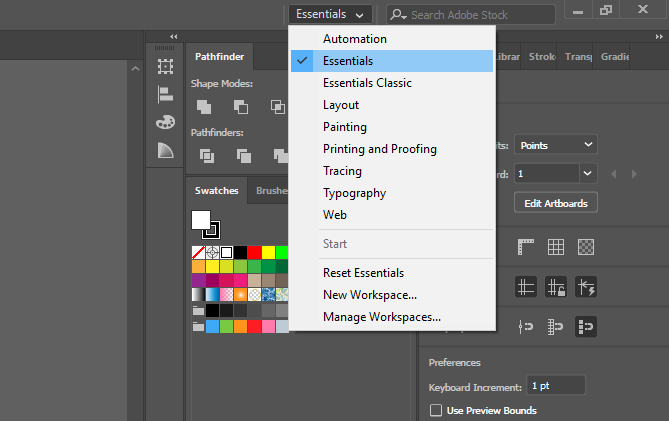Toggle the transparency grid icon

pos(587,246)
